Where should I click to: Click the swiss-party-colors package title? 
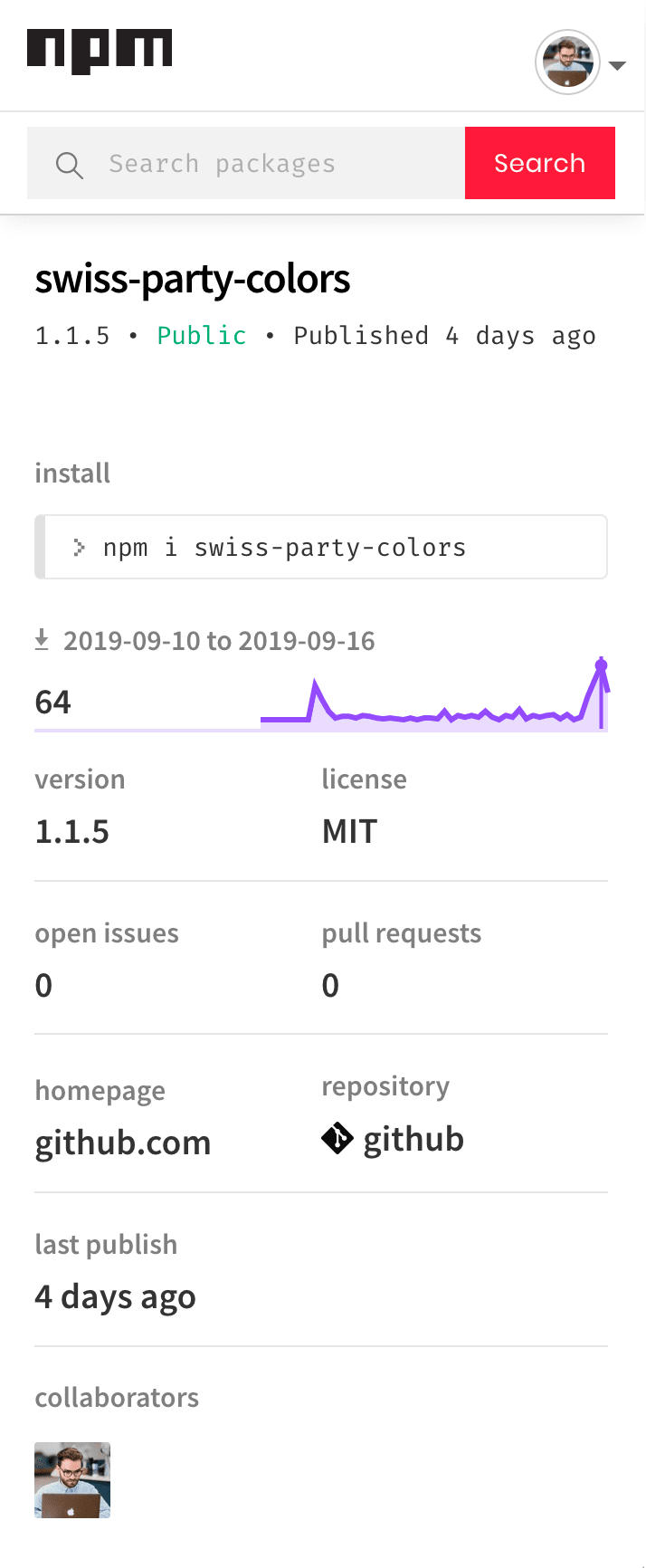193,280
